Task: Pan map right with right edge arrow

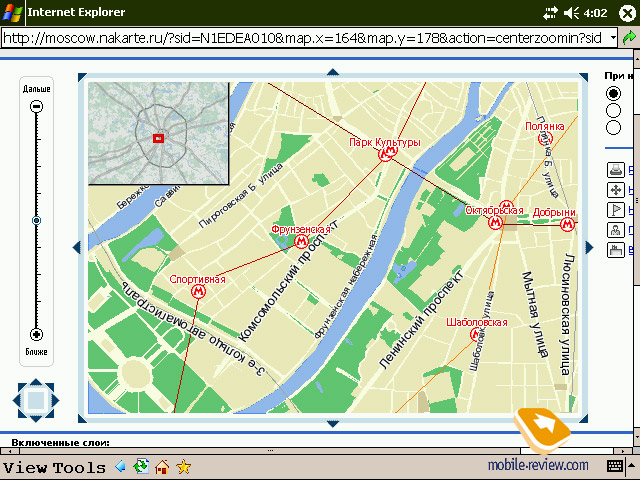Action: point(589,247)
